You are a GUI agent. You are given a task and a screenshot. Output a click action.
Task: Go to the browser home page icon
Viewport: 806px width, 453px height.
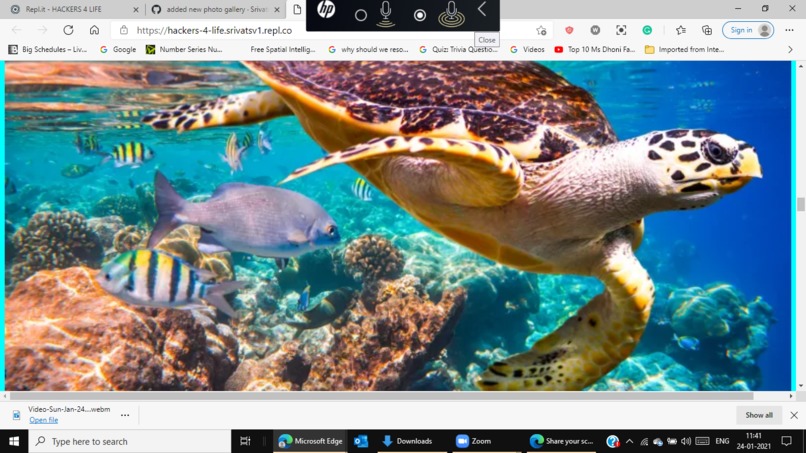[x=94, y=30]
